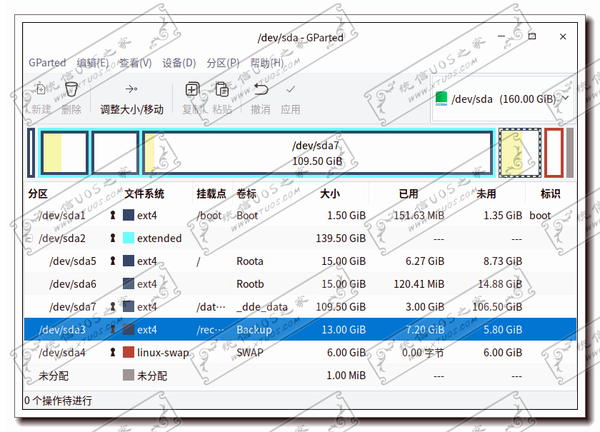The image size is (600, 432).
Task: Open the 查看(V) menu
Action: [135, 62]
